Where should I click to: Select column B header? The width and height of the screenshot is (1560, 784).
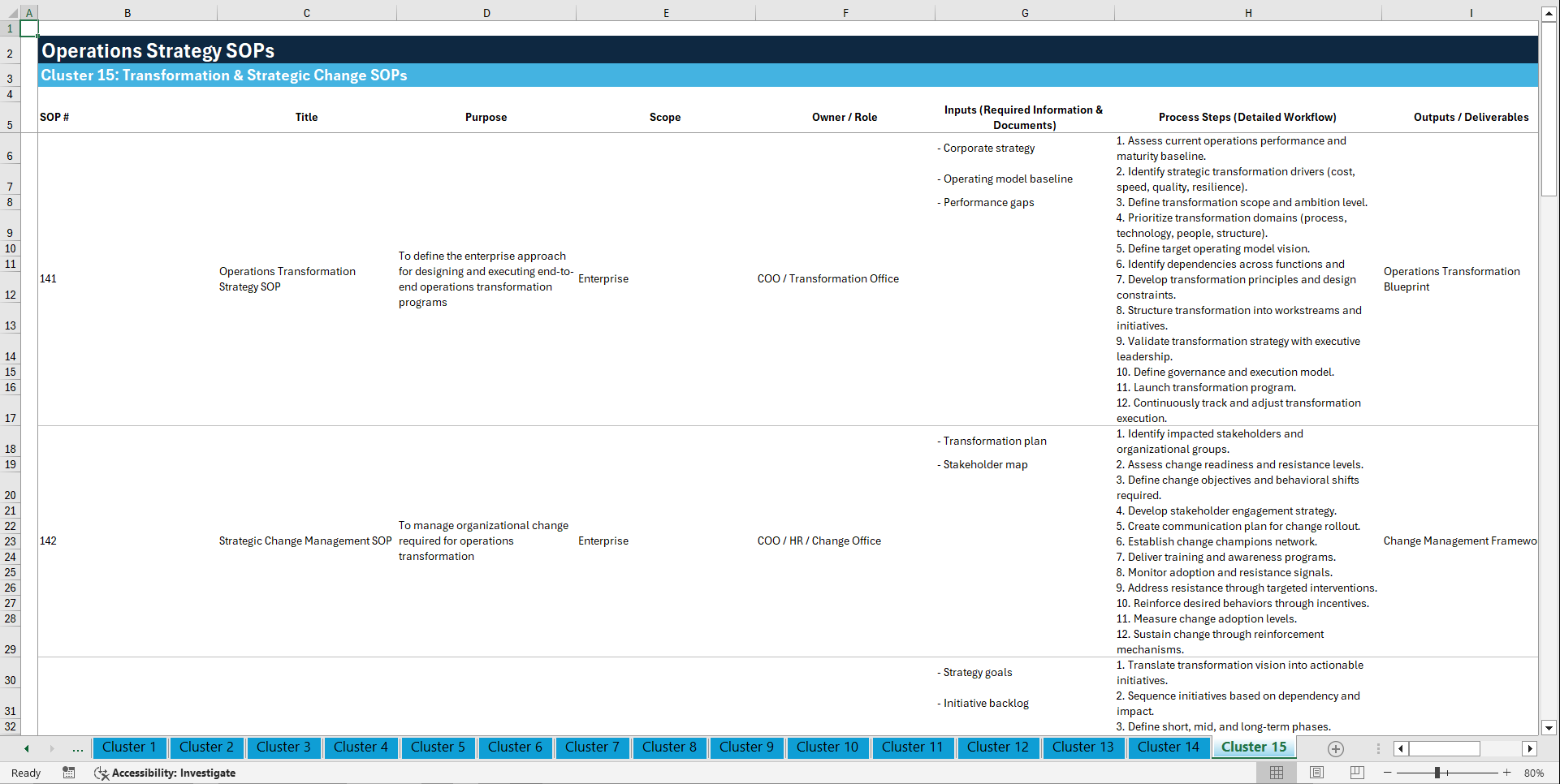pyautogui.click(x=127, y=13)
